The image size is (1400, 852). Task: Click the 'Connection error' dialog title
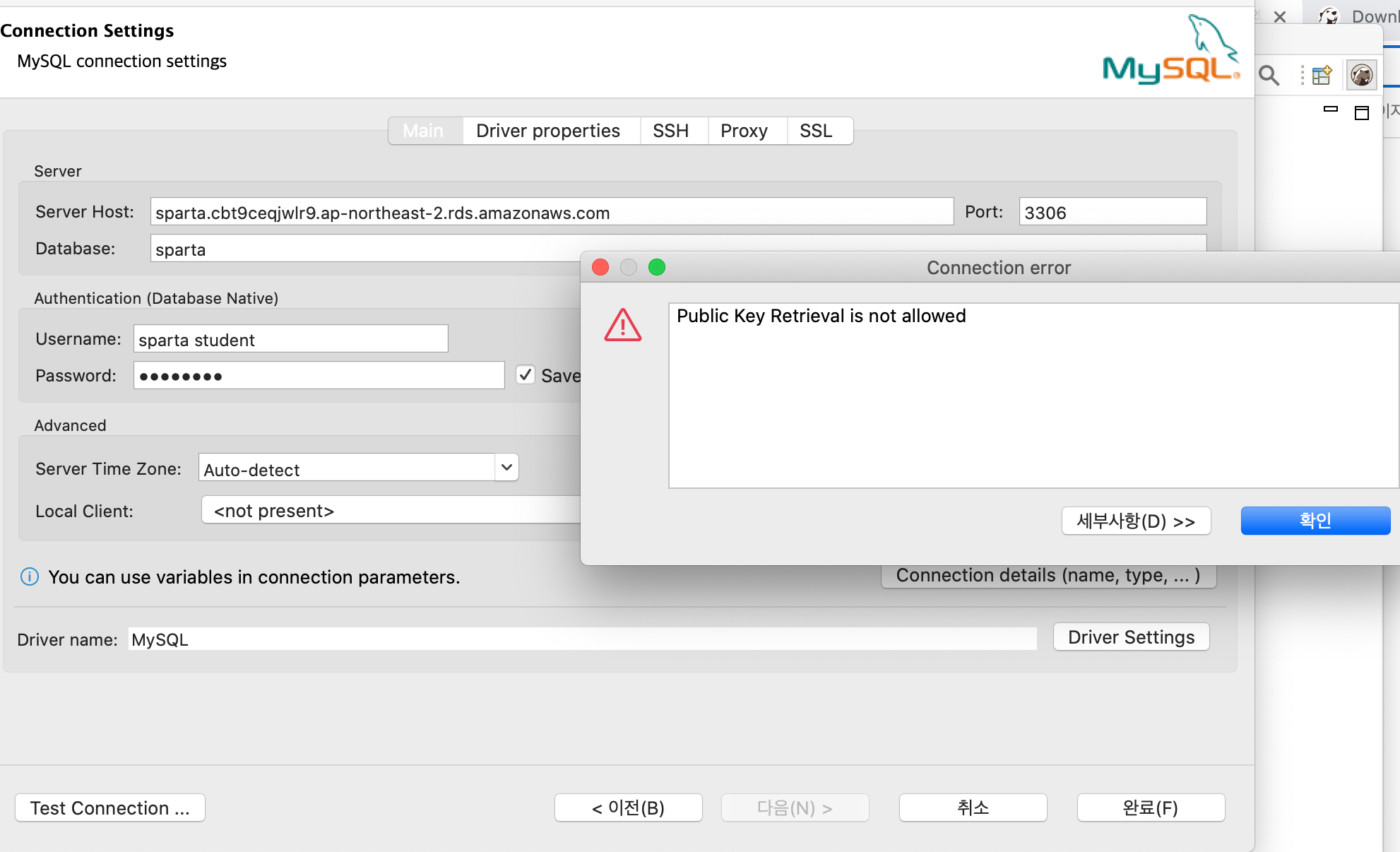pos(999,268)
